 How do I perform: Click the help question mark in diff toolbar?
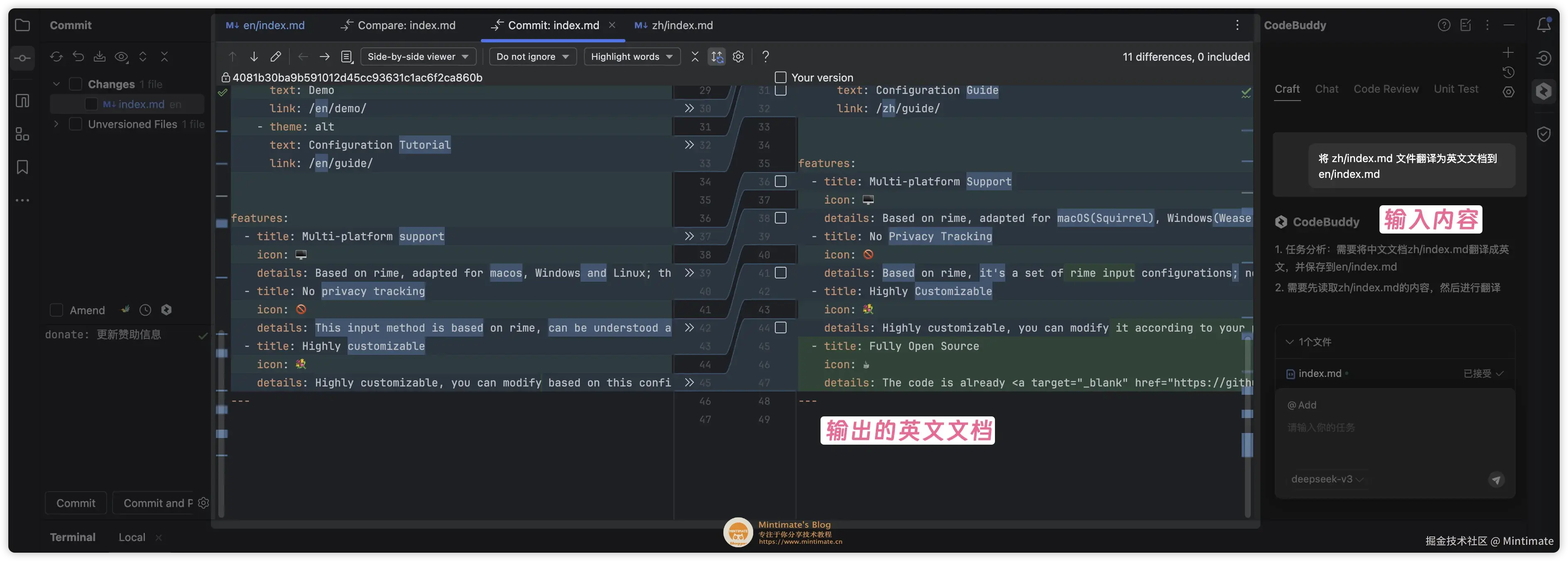(765, 56)
